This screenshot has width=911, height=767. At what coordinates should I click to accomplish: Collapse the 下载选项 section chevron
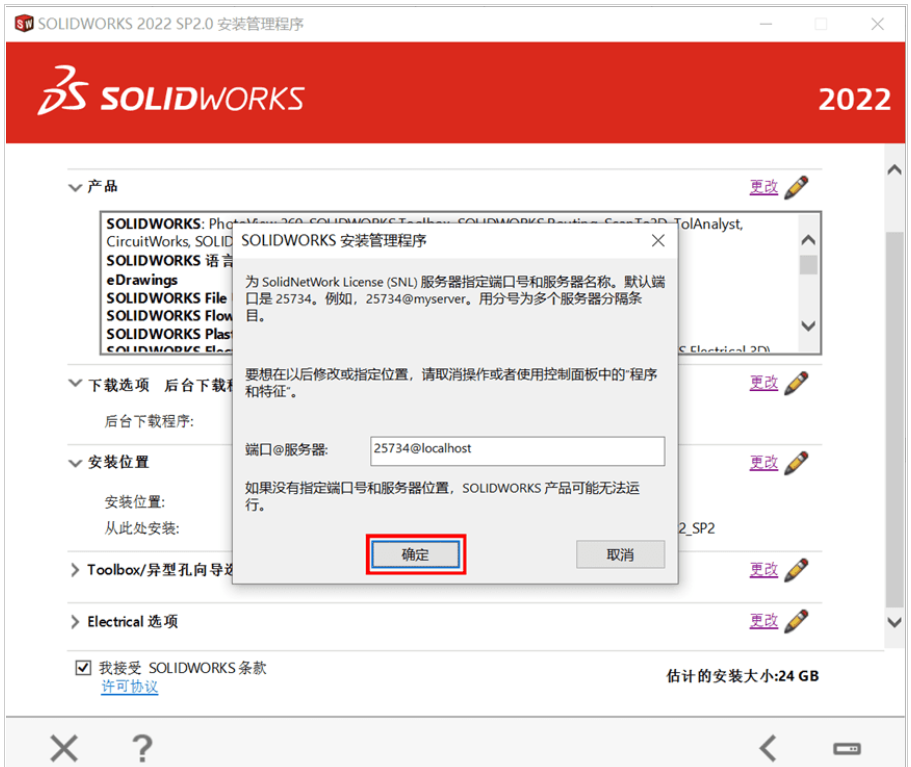[x=75, y=384]
